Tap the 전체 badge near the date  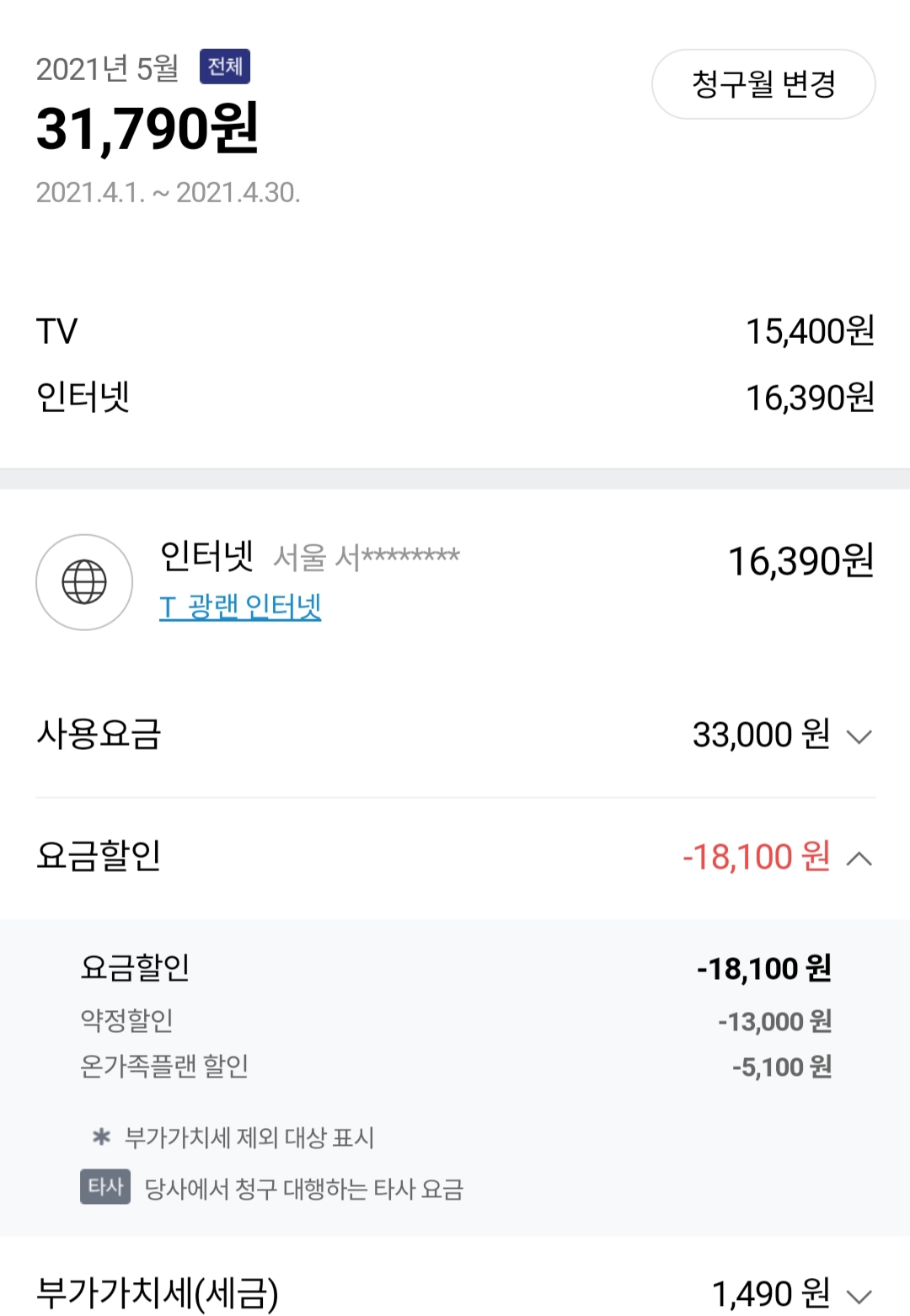pyautogui.click(x=225, y=67)
